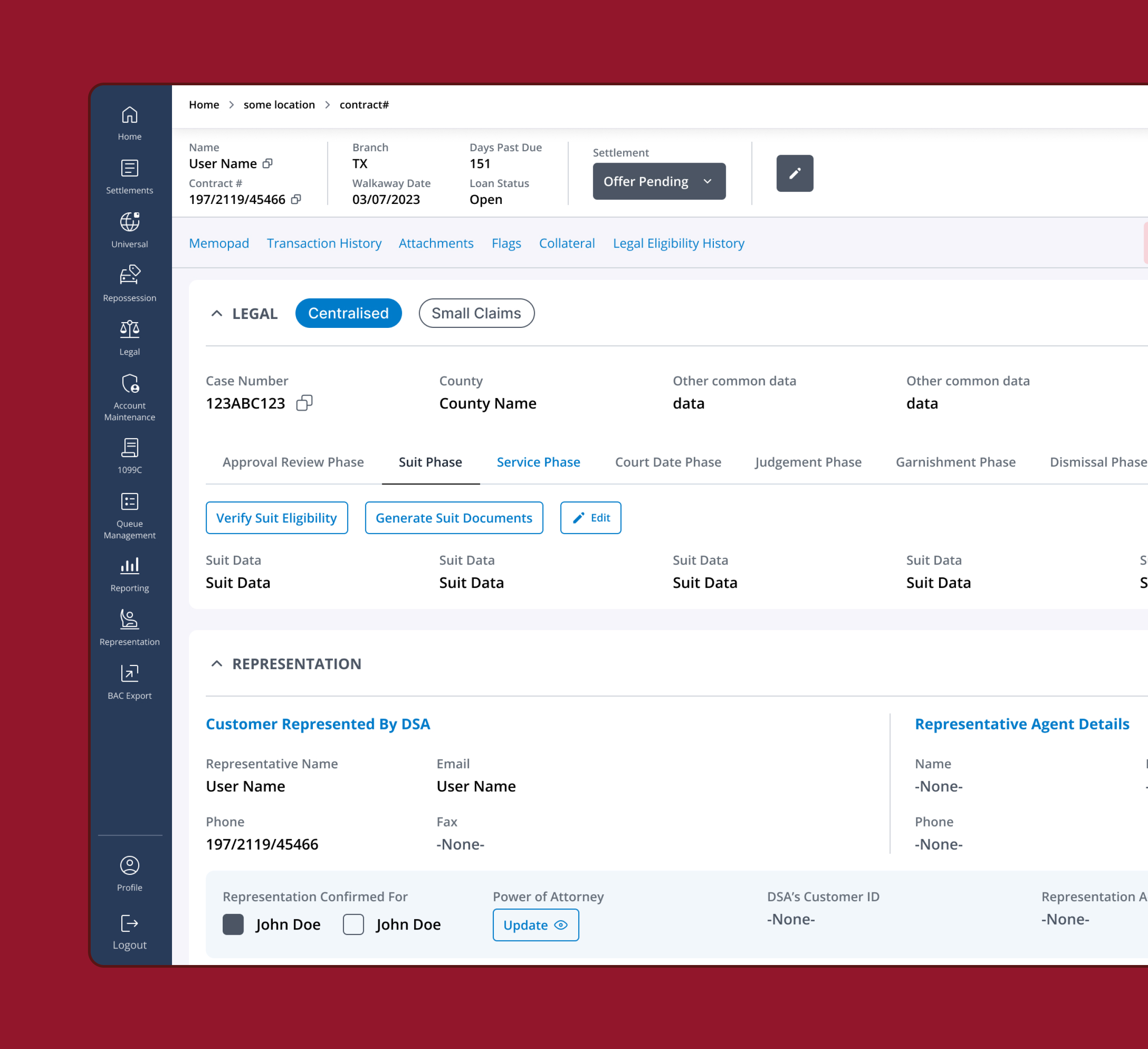Viewport: 1148px width, 1049px height.
Task: Click Generate Suit Documents button
Action: pyautogui.click(x=454, y=518)
